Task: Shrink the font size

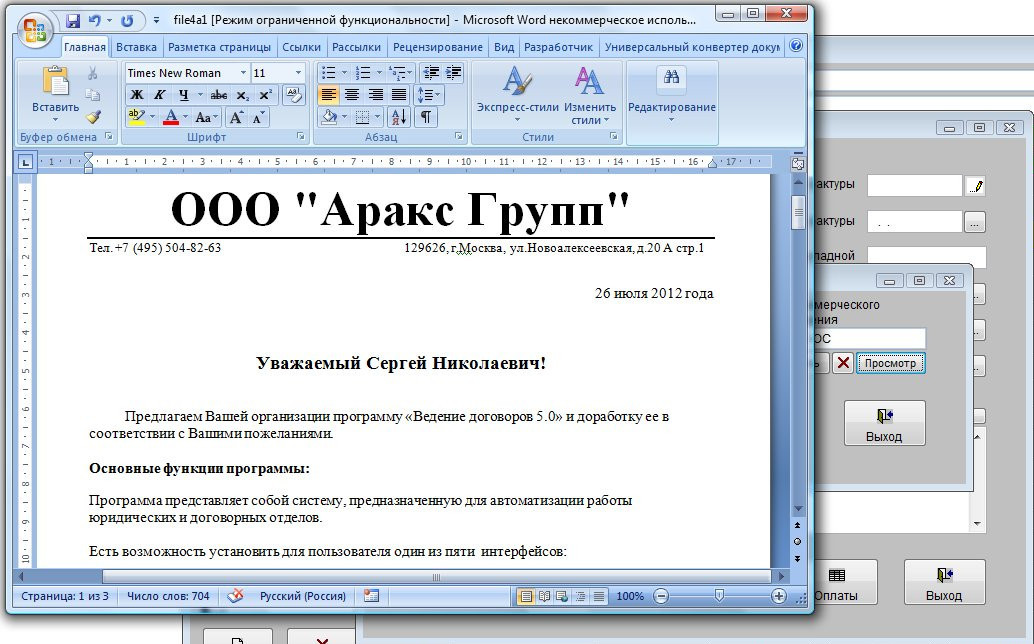Action: [258, 117]
